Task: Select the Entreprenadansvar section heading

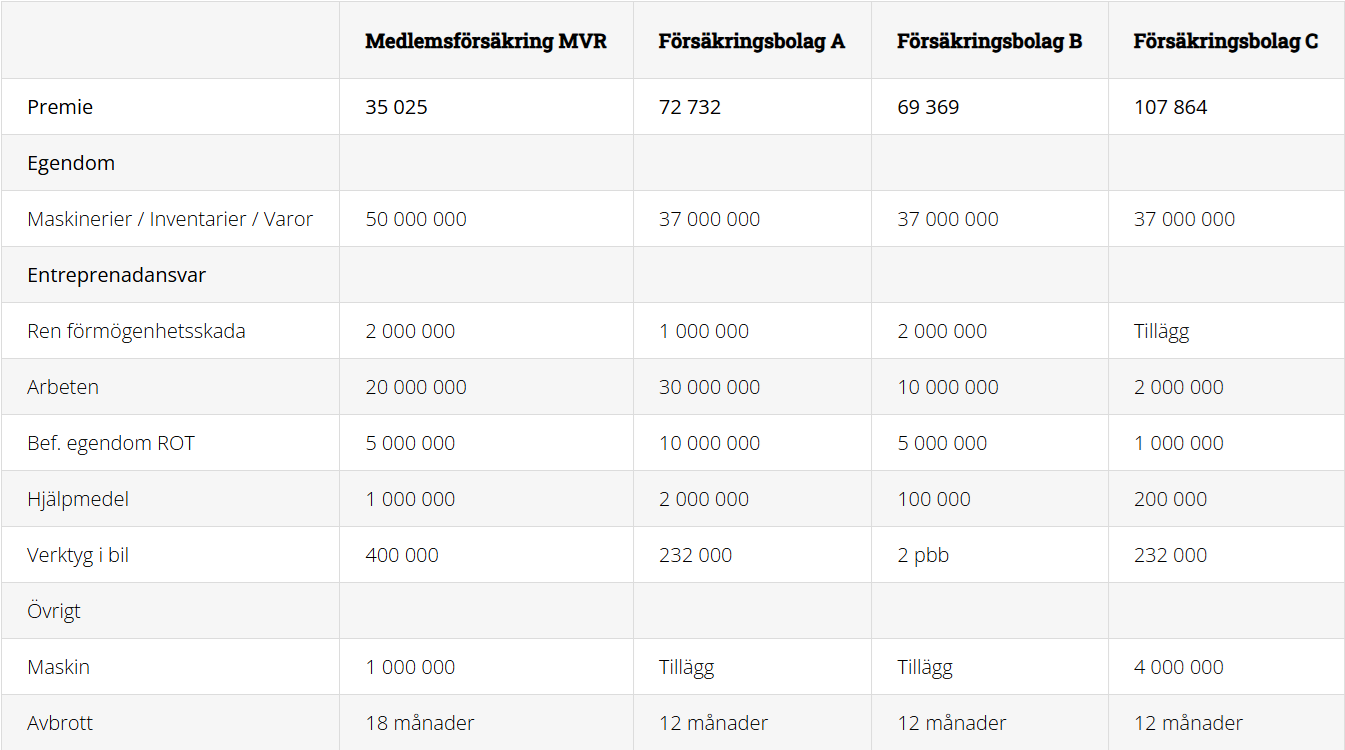Action: (x=116, y=275)
